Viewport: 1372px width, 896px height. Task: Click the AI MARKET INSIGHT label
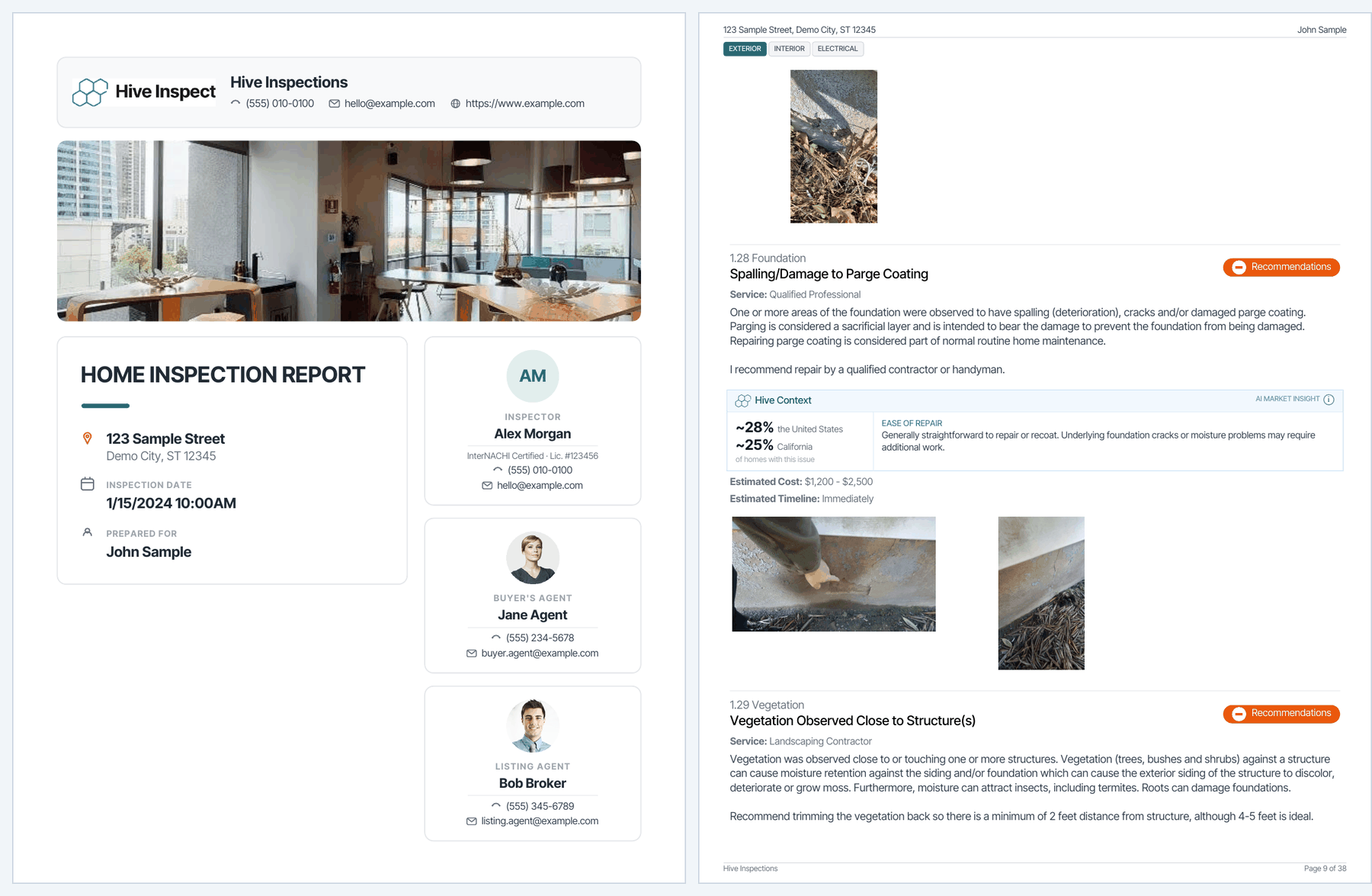click(x=1287, y=399)
